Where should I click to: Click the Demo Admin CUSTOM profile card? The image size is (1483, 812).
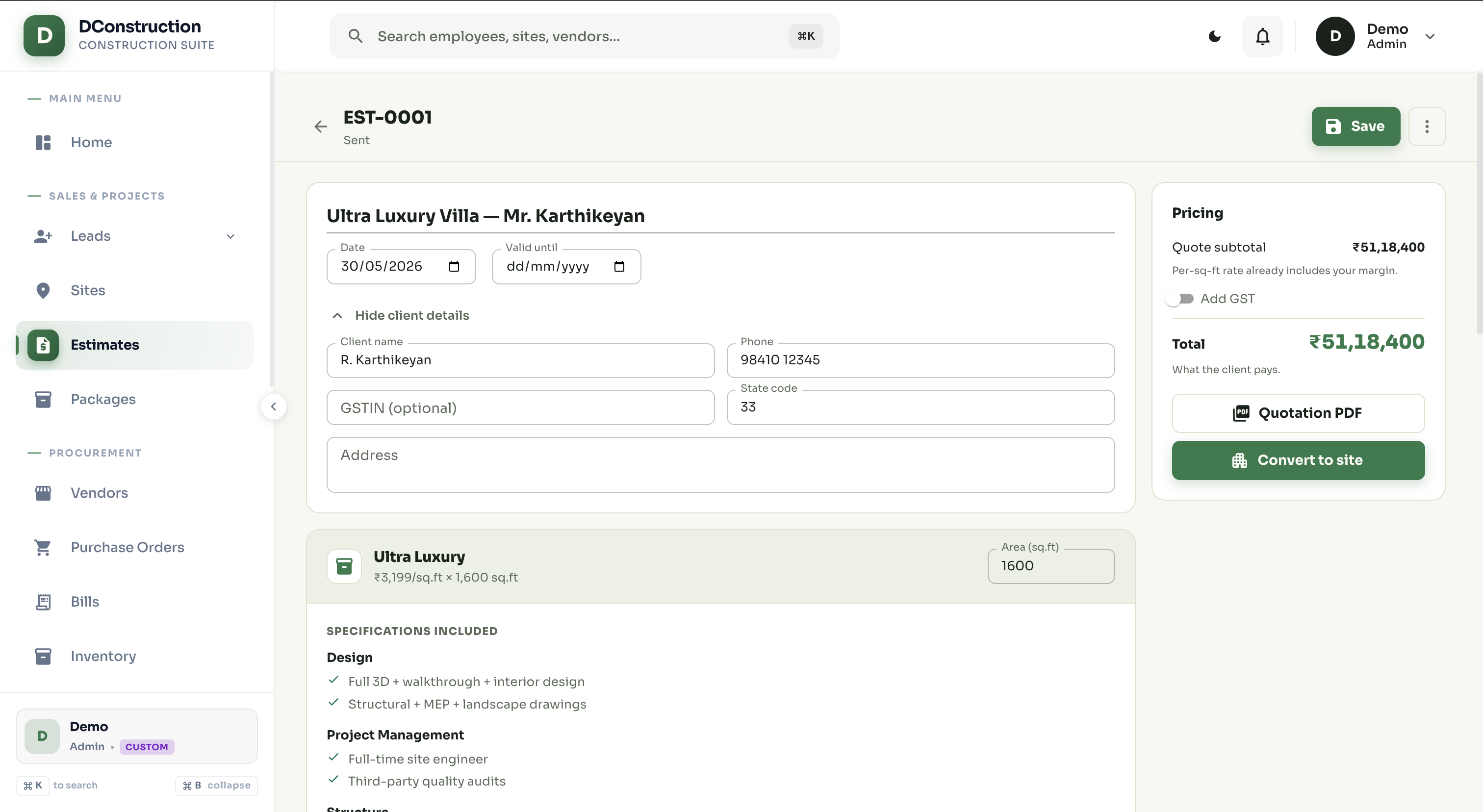(136, 736)
